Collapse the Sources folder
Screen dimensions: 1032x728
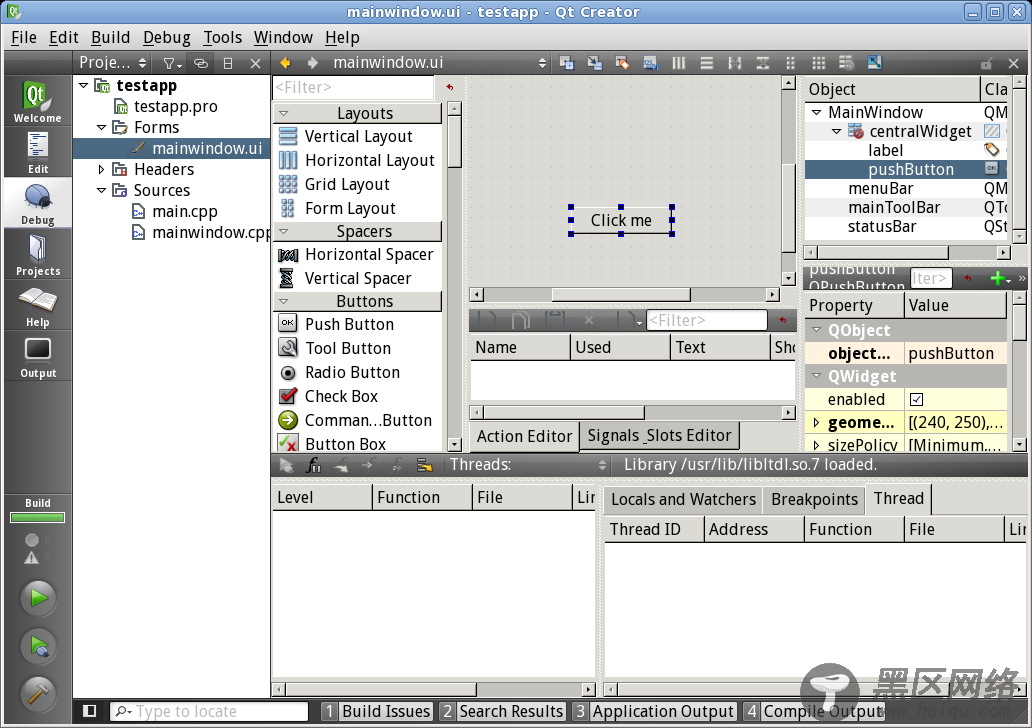click(101, 190)
